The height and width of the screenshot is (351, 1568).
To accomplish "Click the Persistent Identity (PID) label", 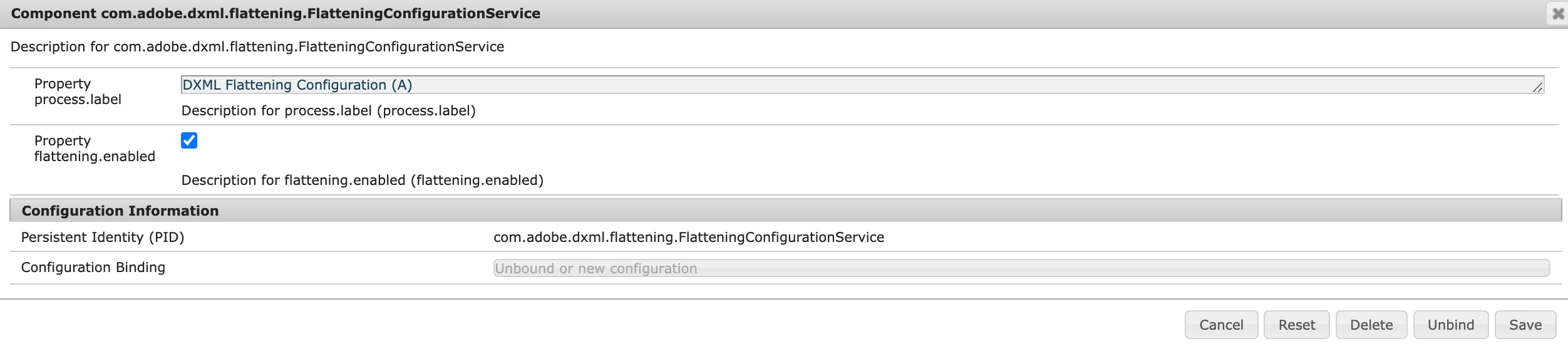I will pos(103,238).
